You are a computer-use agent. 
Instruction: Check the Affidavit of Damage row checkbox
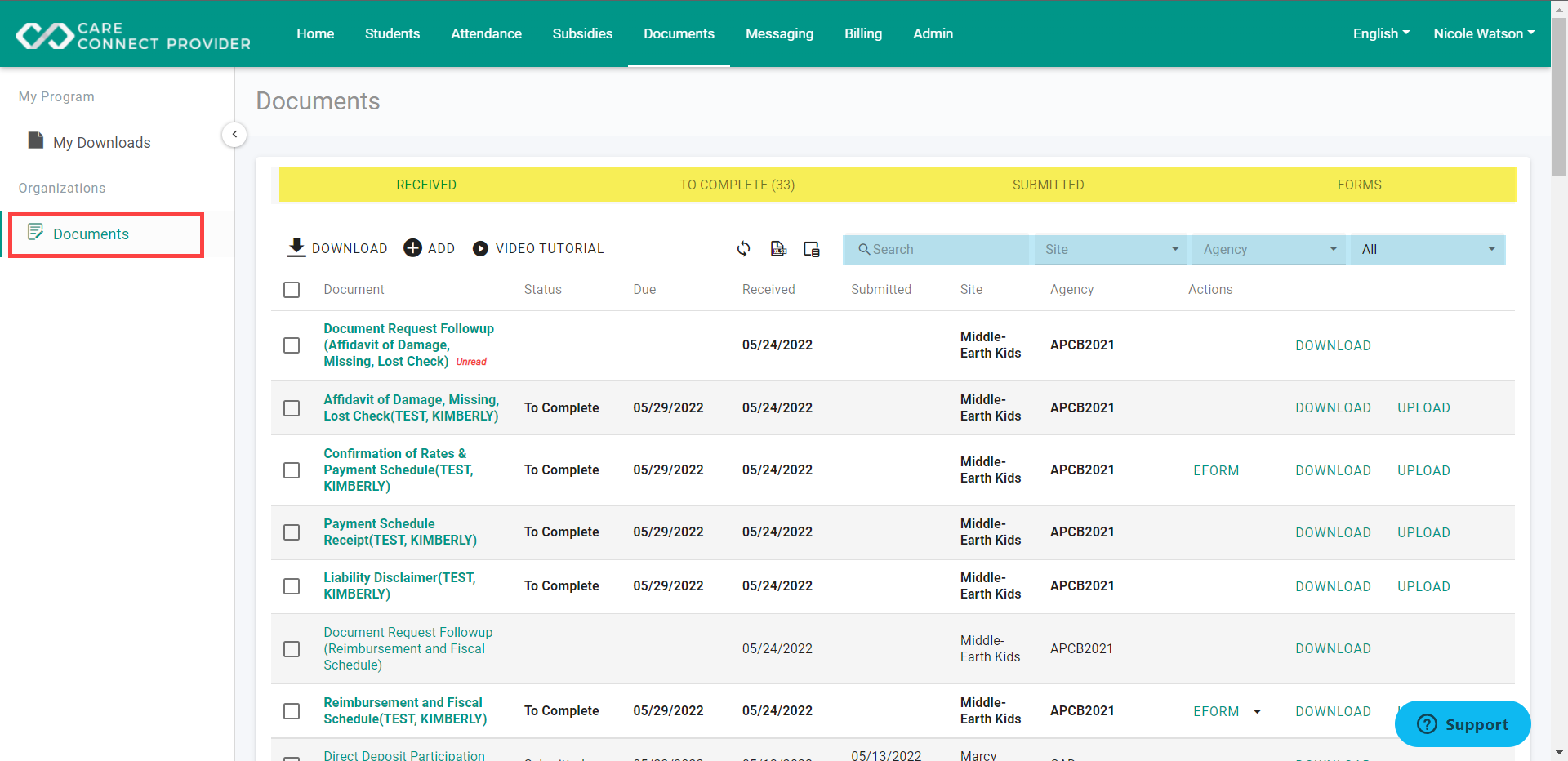pyautogui.click(x=292, y=407)
